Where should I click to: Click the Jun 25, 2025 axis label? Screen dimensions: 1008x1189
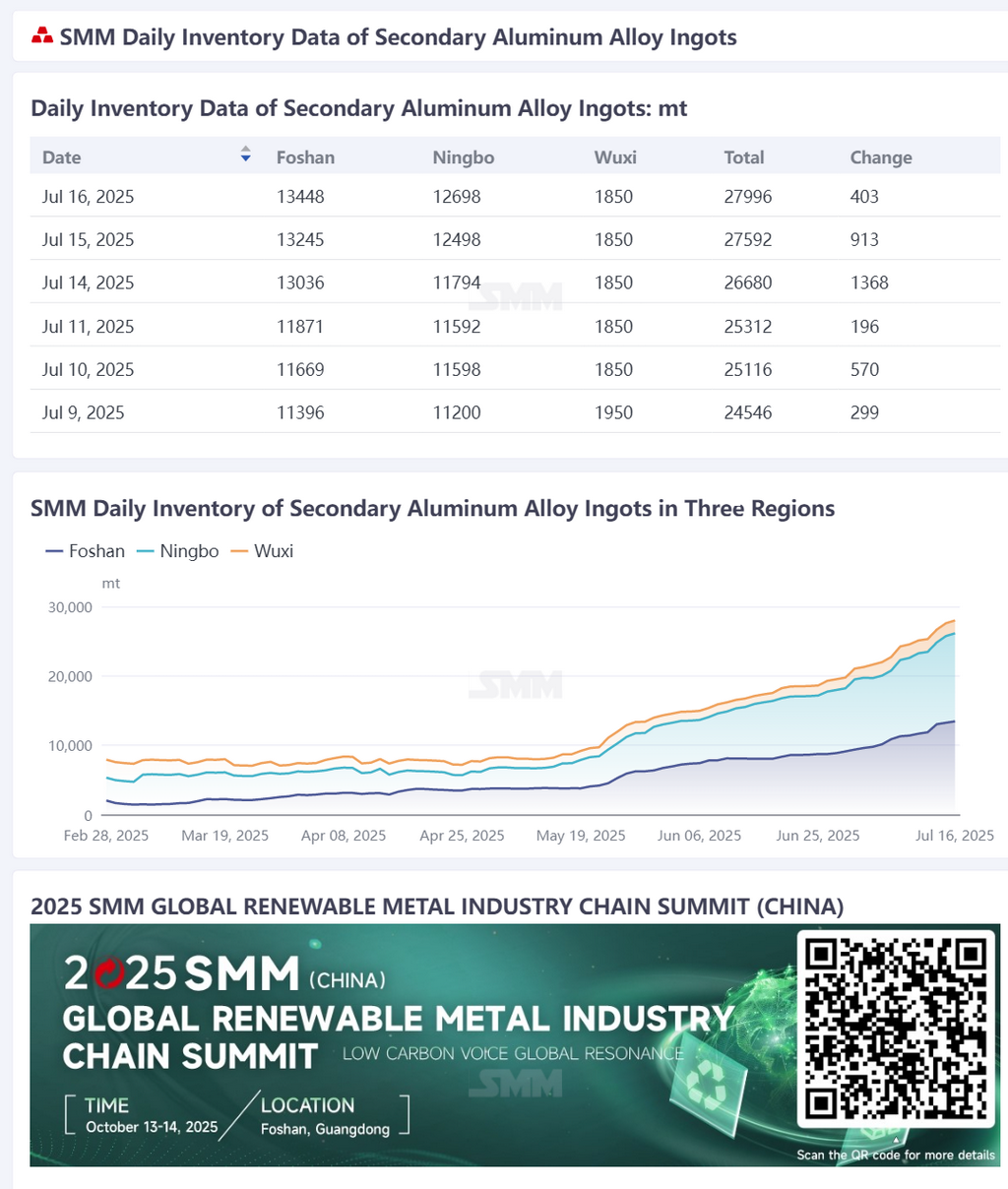(x=818, y=836)
